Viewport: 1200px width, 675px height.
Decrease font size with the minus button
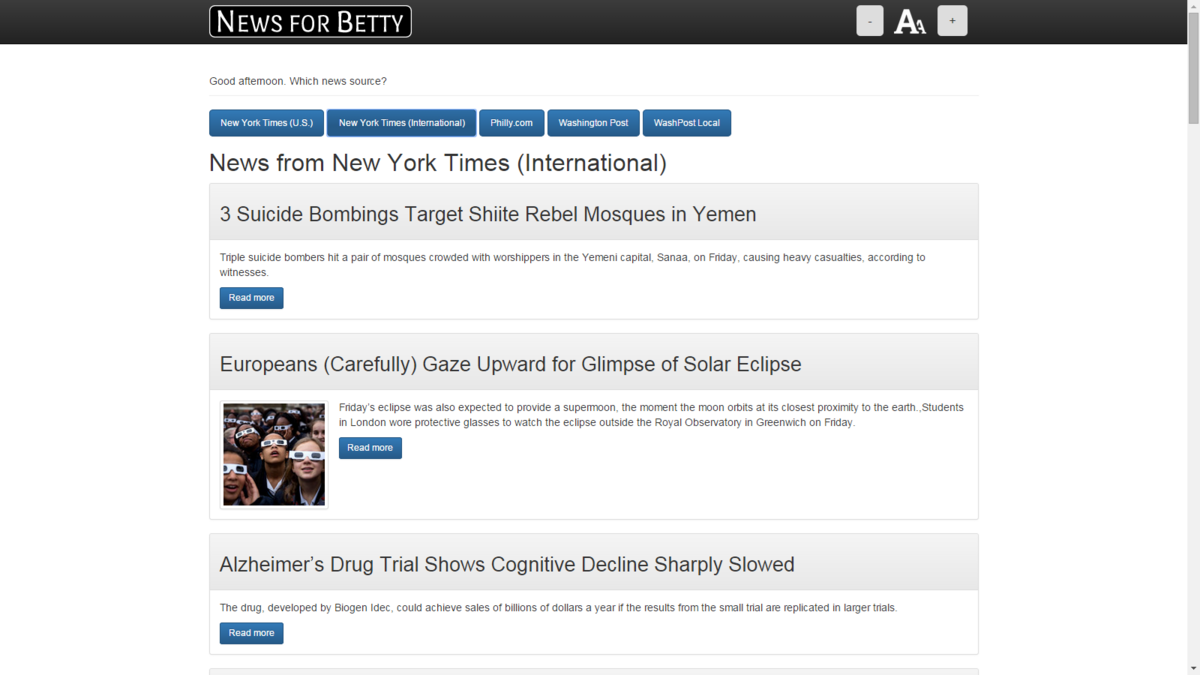(x=870, y=21)
